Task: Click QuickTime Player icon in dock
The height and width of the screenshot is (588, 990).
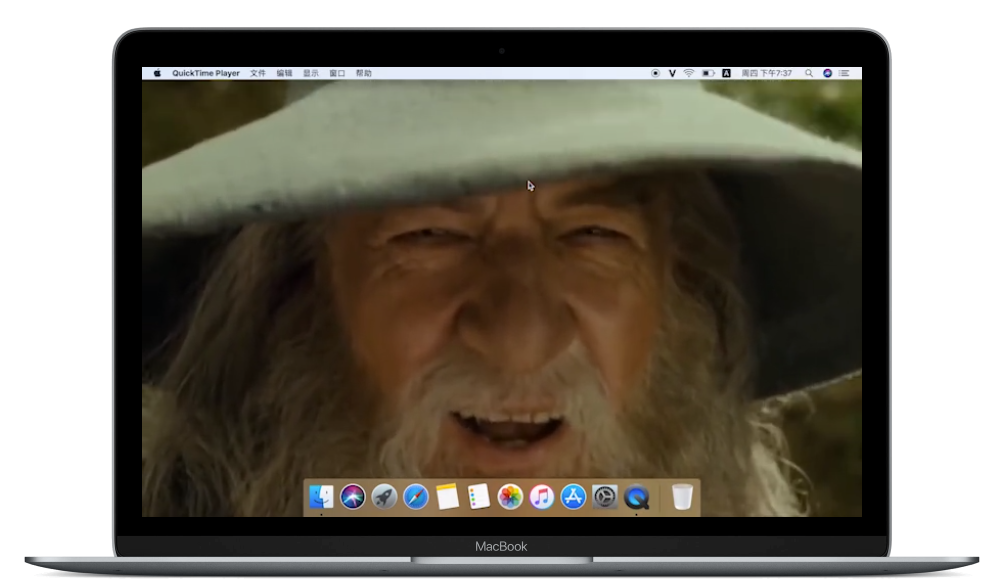Action: pos(637,497)
